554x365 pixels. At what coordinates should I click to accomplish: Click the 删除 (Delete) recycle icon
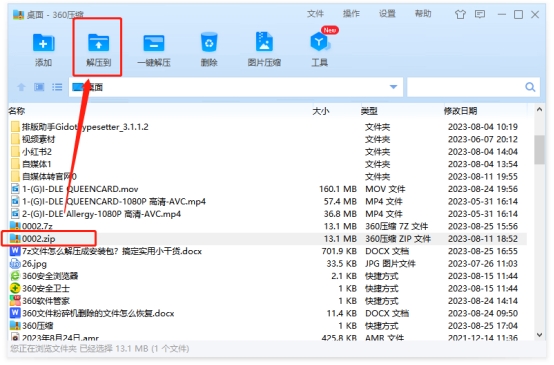(209, 42)
